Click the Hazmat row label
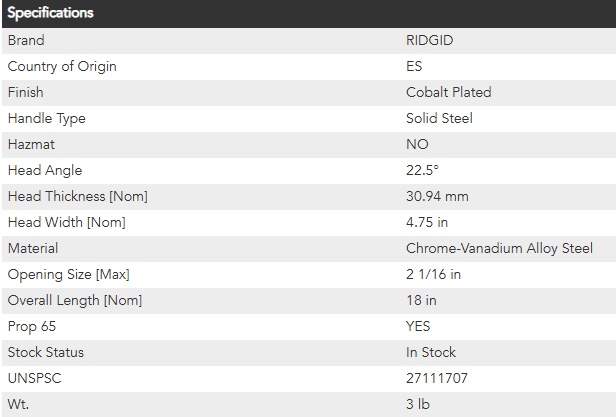Viewport: 616px width, 417px height. 32,144
